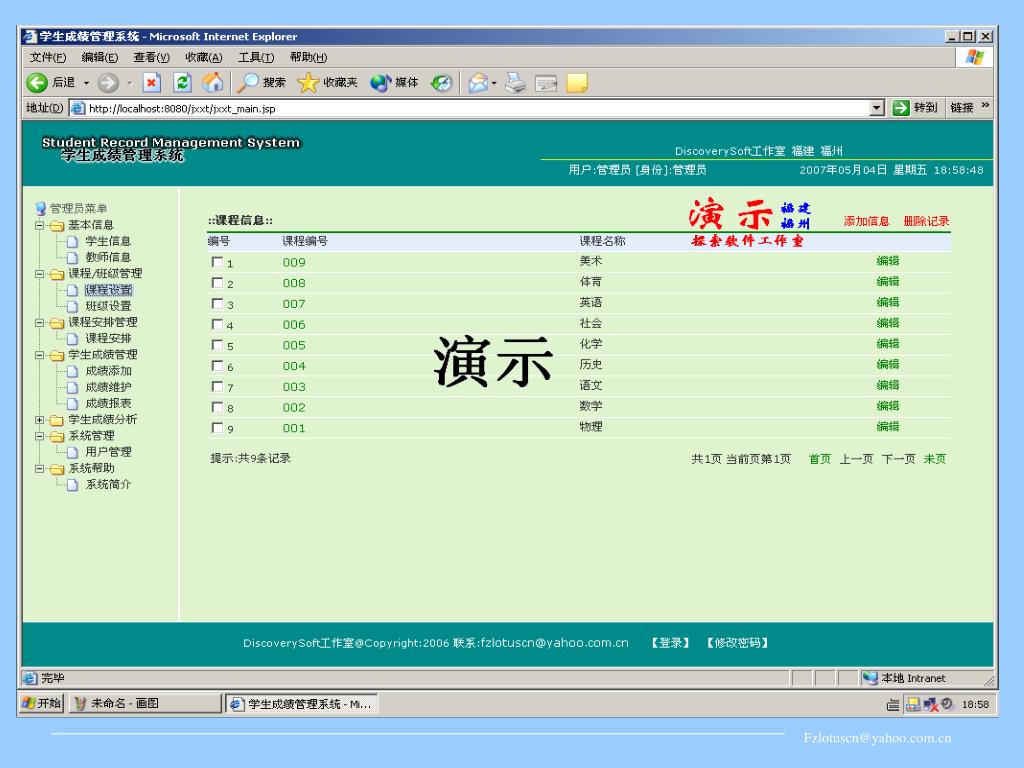Viewport: 1024px width, 768px height.
Task: Check the box for row 5 化学
Action: click(x=217, y=345)
